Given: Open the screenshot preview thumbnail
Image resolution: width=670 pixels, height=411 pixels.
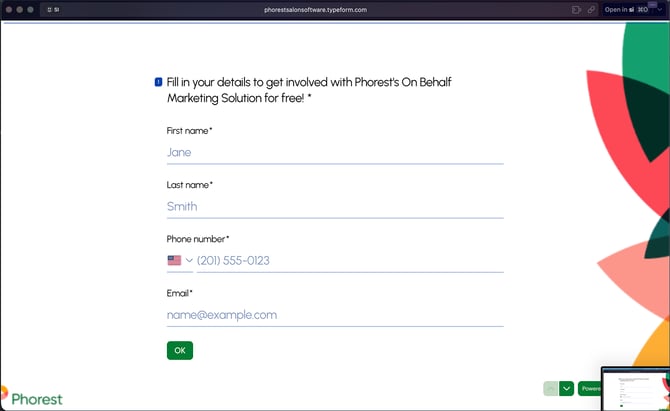Looking at the screenshot, I should pos(635,389).
